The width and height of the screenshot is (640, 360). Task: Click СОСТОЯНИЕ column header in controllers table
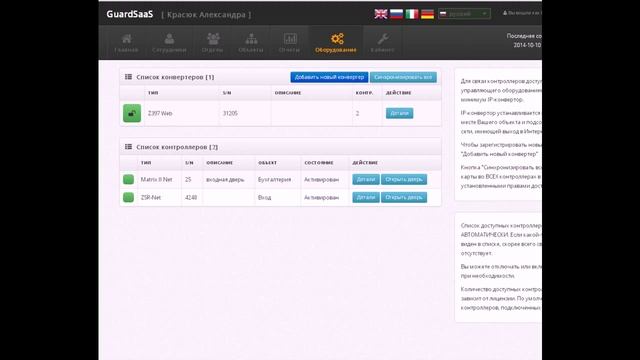pos(319,163)
